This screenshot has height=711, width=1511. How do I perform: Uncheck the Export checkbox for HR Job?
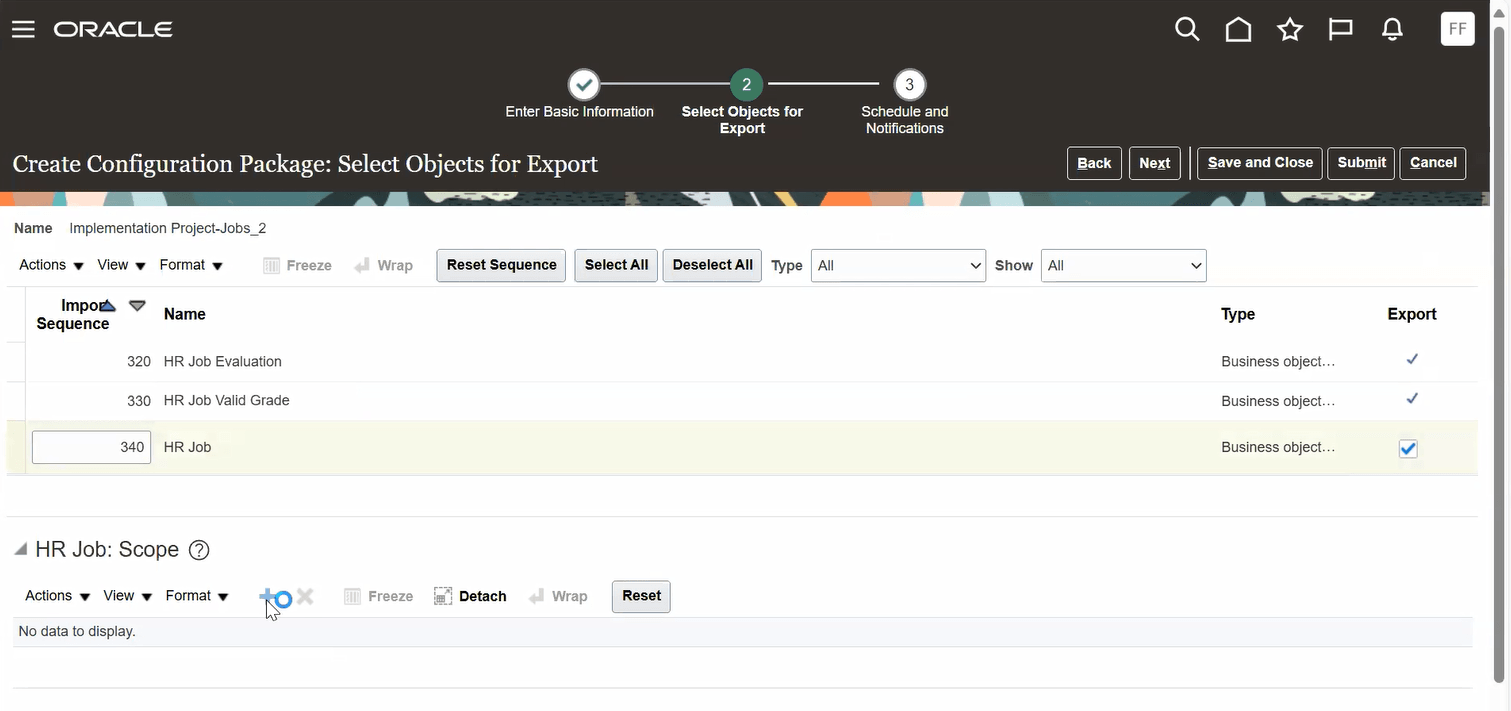point(1408,448)
